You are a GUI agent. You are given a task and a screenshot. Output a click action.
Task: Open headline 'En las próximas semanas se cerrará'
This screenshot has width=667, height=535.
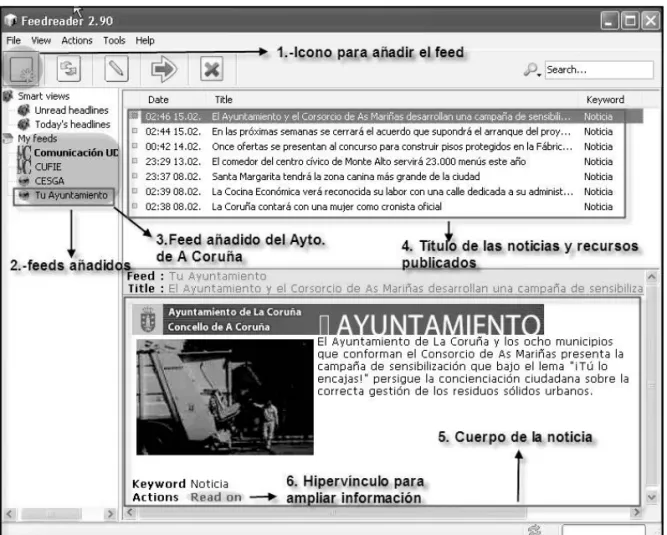tap(391, 131)
